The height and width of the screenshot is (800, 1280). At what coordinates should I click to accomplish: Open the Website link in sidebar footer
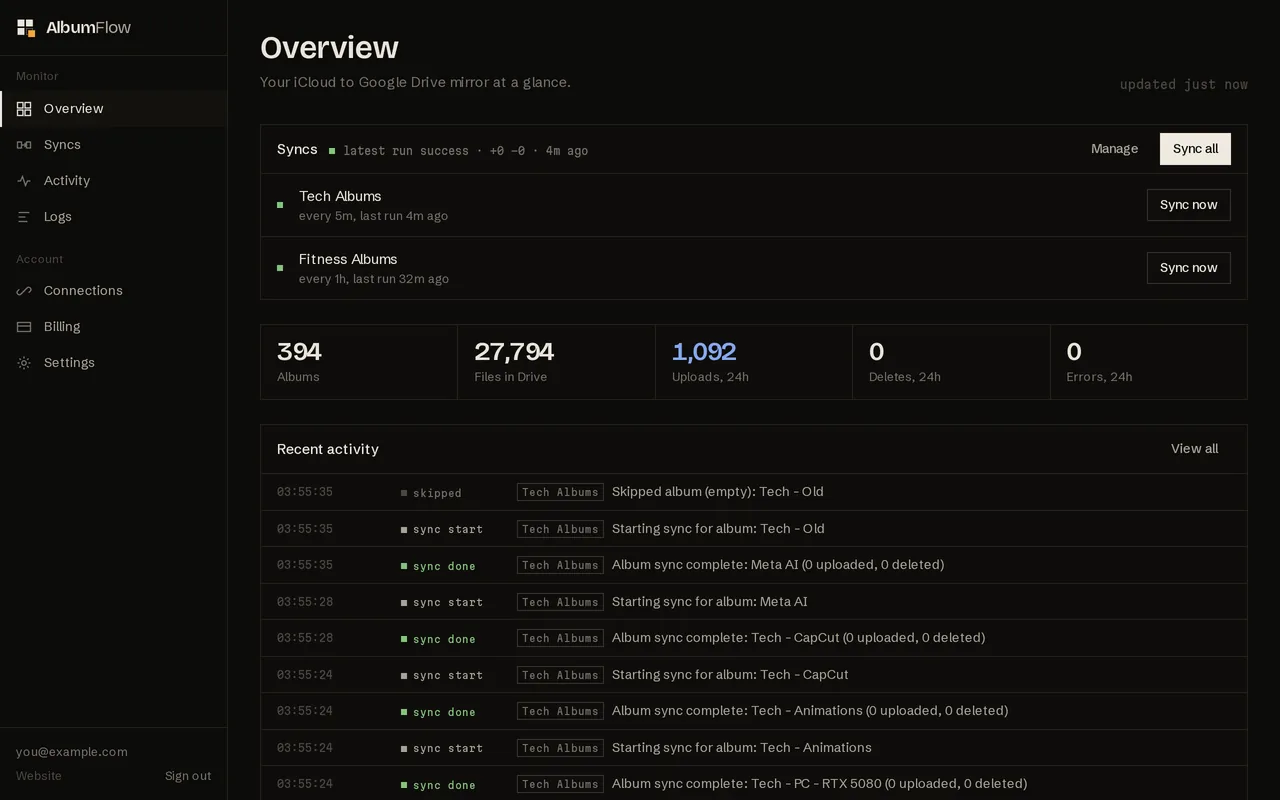(39, 776)
